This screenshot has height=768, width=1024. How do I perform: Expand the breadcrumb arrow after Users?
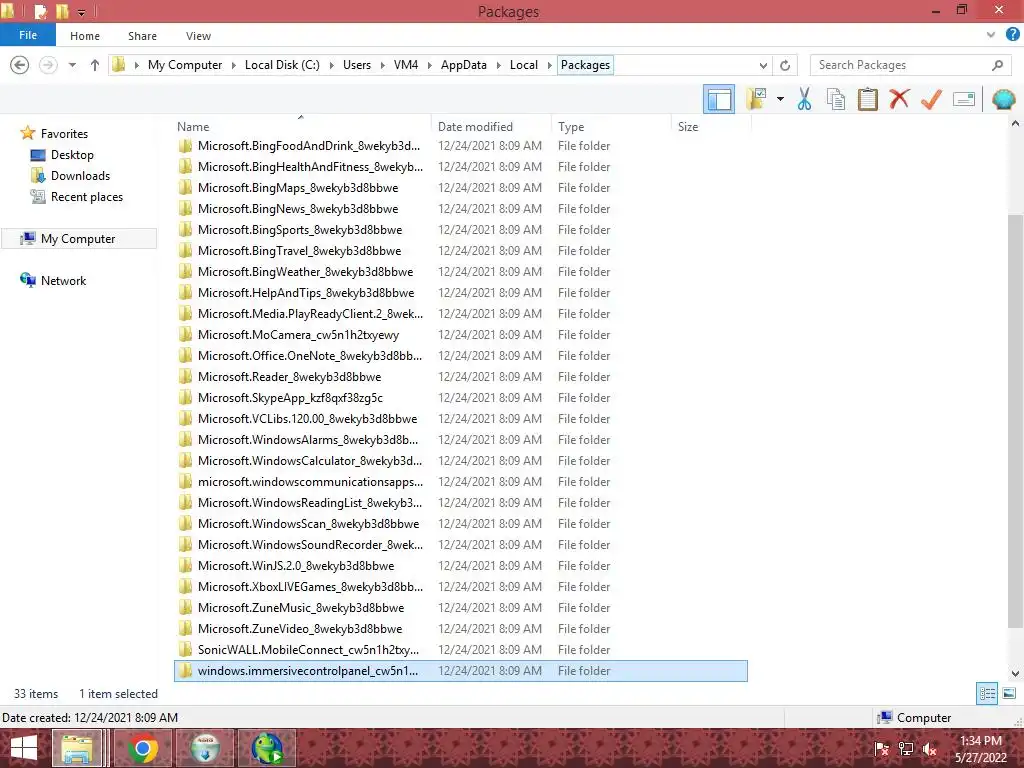(x=382, y=65)
